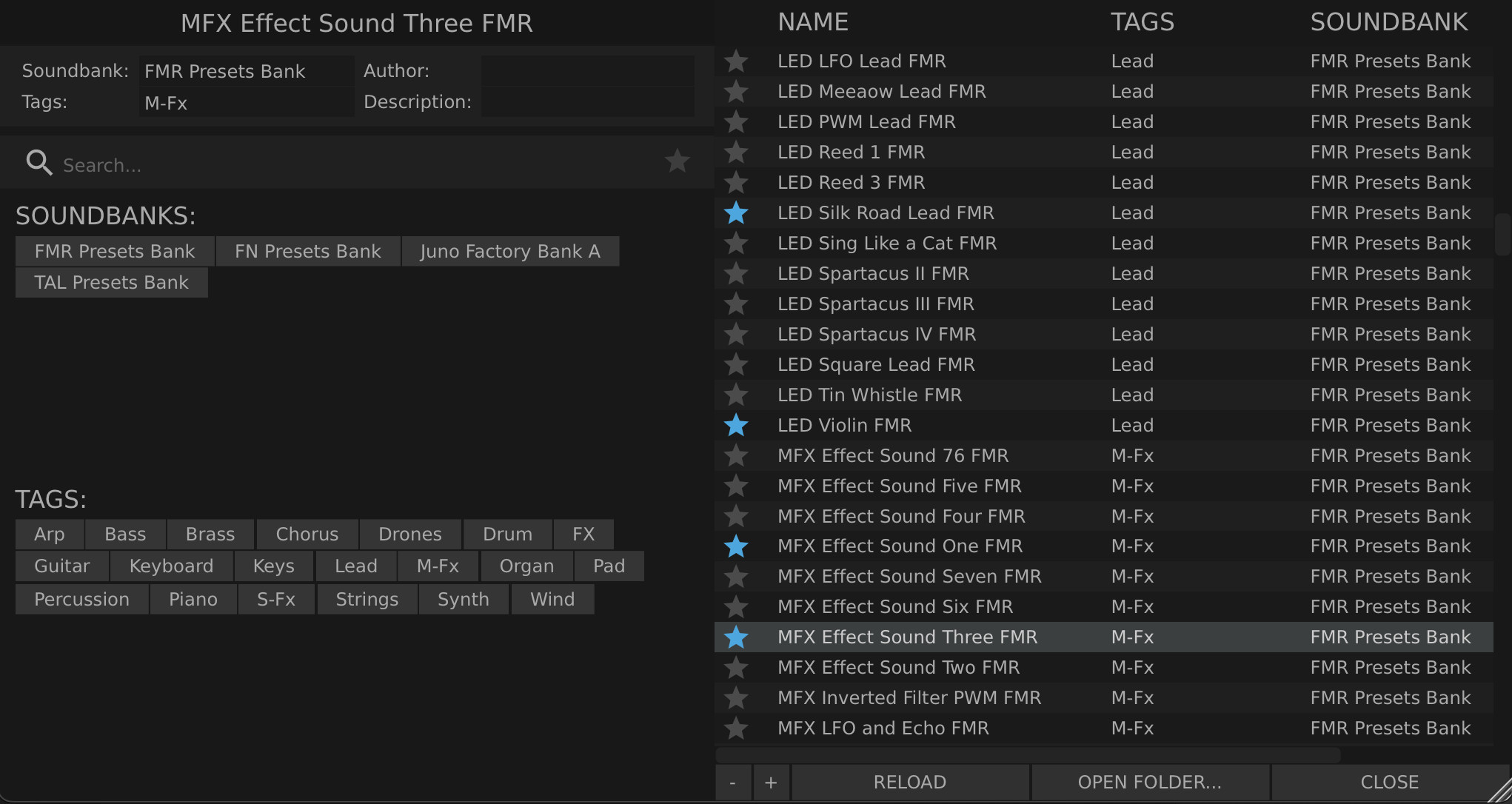The height and width of the screenshot is (804, 1512).
Task: Toggle favorites filter star in search bar
Action: pos(677,161)
